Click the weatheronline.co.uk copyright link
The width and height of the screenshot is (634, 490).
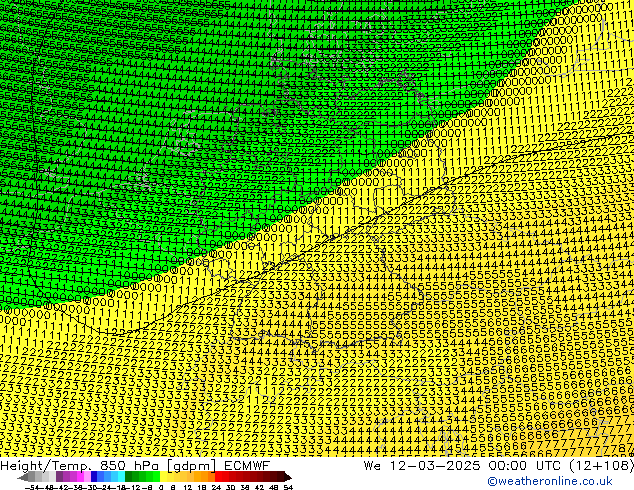[x=550, y=481]
